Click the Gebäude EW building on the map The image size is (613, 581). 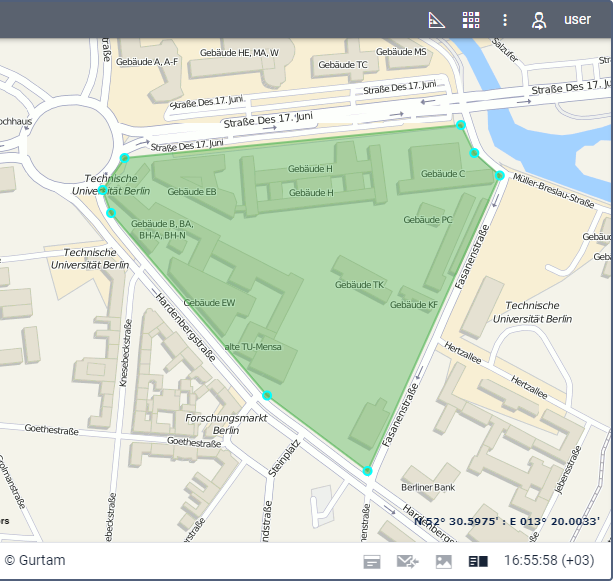[209, 302]
